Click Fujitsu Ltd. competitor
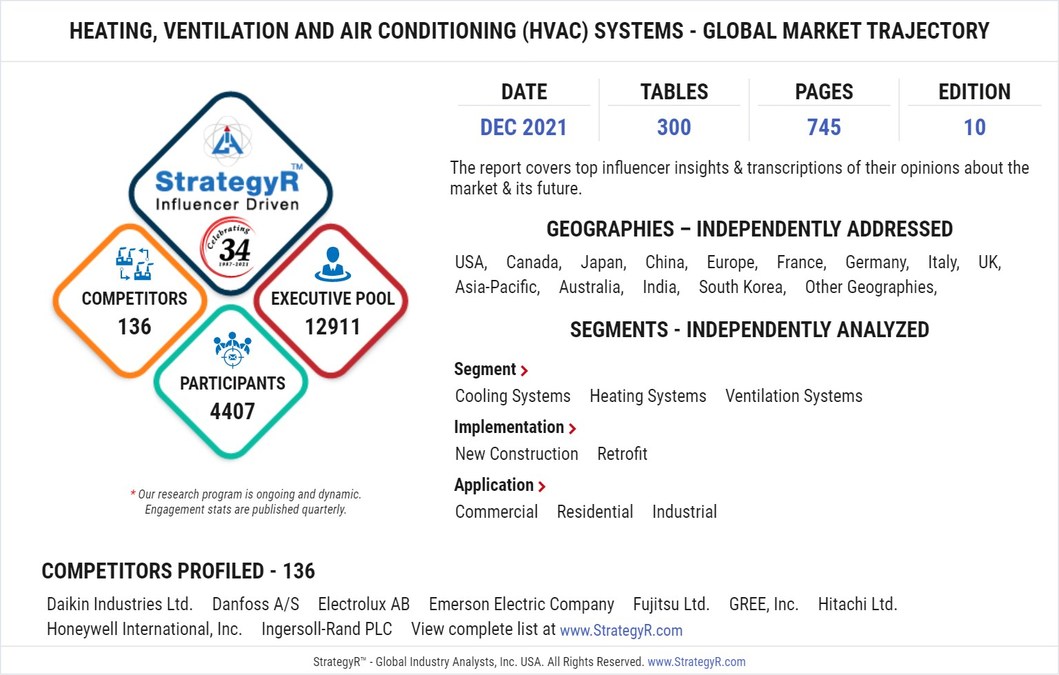The height and width of the screenshot is (675, 1059). pyautogui.click(x=671, y=604)
